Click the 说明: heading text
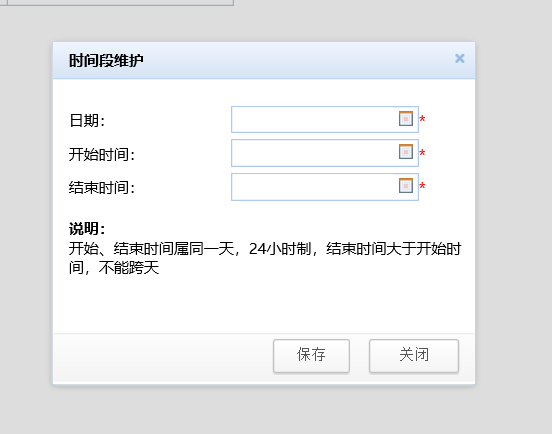This screenshot has width=552, height=434. (87, 229)
